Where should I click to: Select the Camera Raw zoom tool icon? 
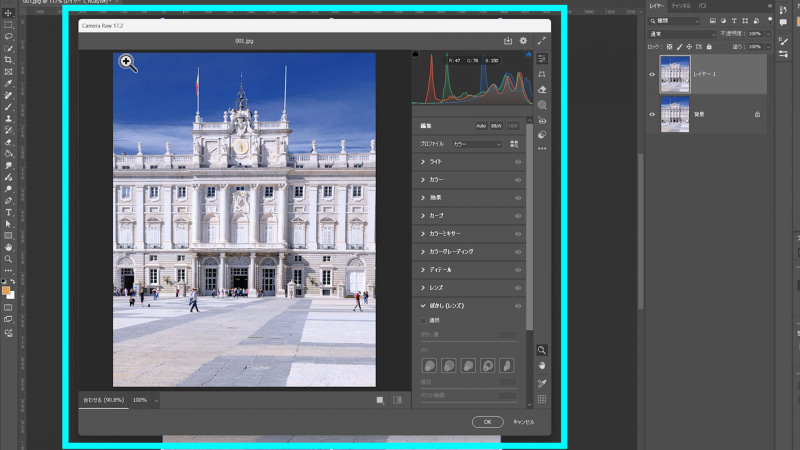[542, 350]
